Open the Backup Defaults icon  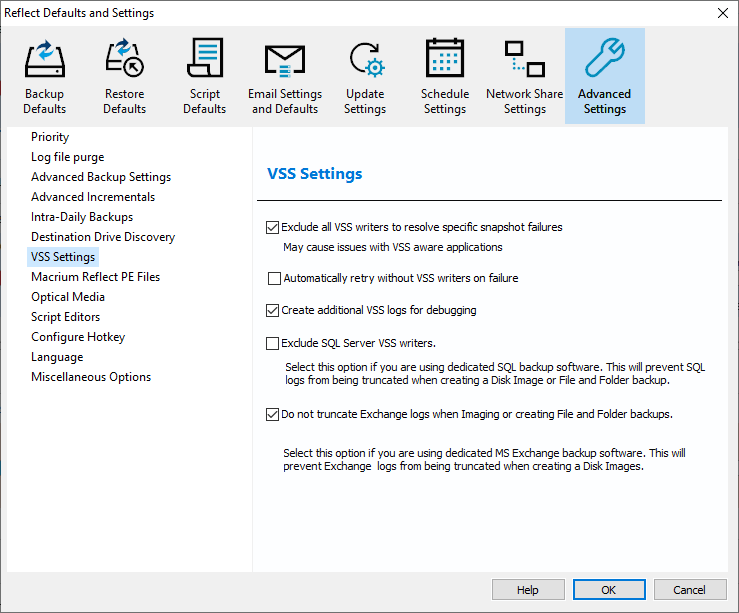(44, 60)
